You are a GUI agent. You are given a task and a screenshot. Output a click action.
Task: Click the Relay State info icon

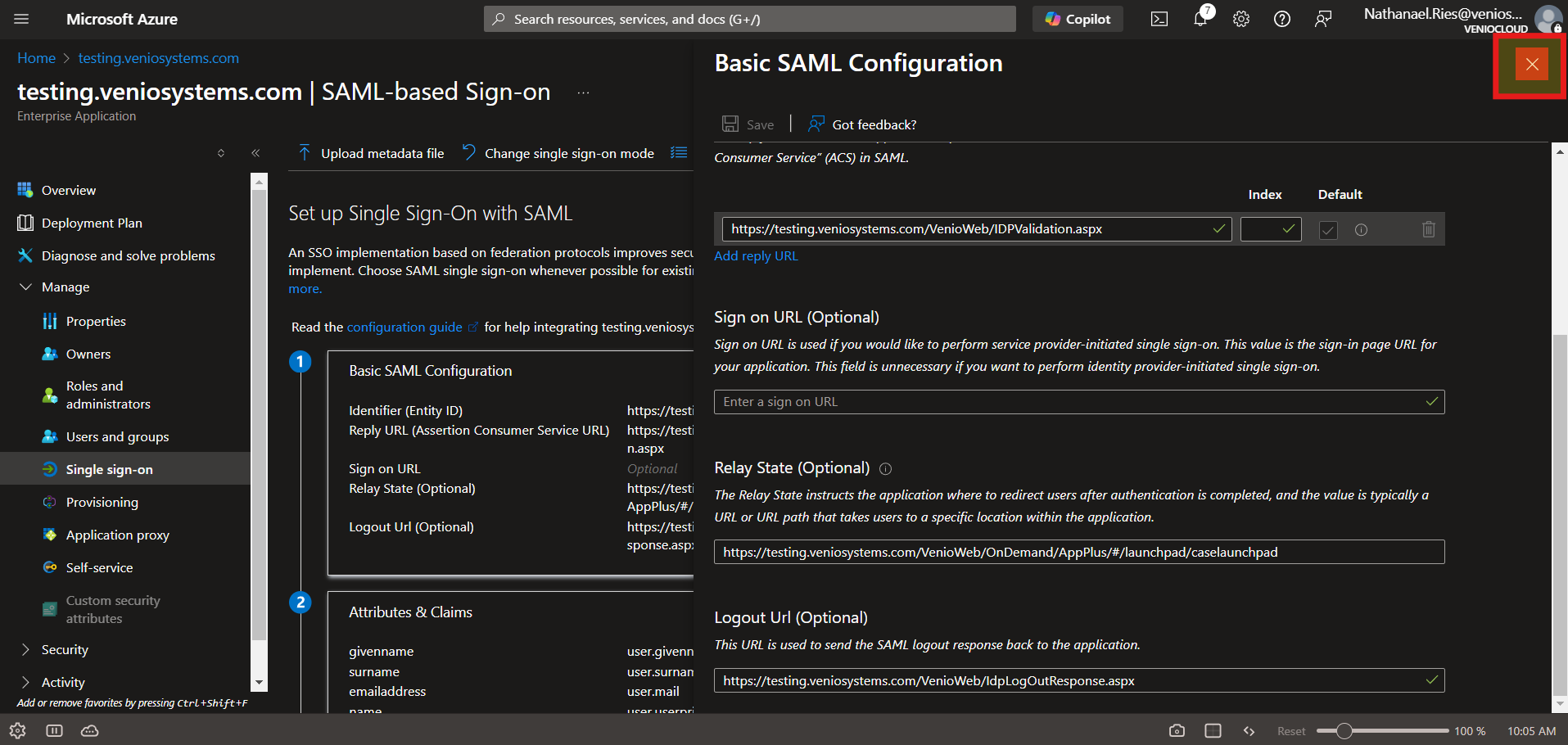pyautogui.click(x=885, y=468)
